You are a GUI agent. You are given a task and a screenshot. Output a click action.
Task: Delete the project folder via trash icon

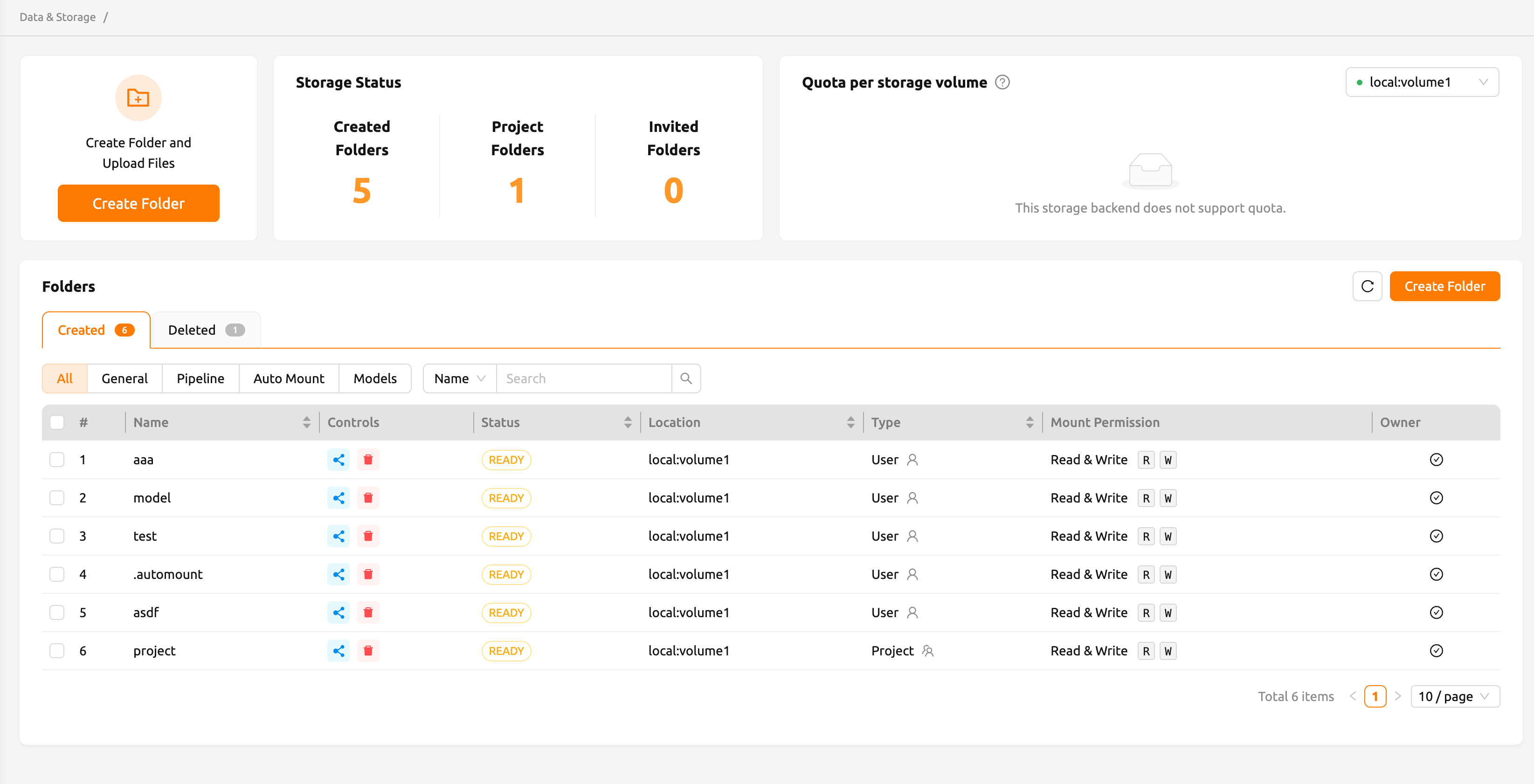click(x=368, y=651)
